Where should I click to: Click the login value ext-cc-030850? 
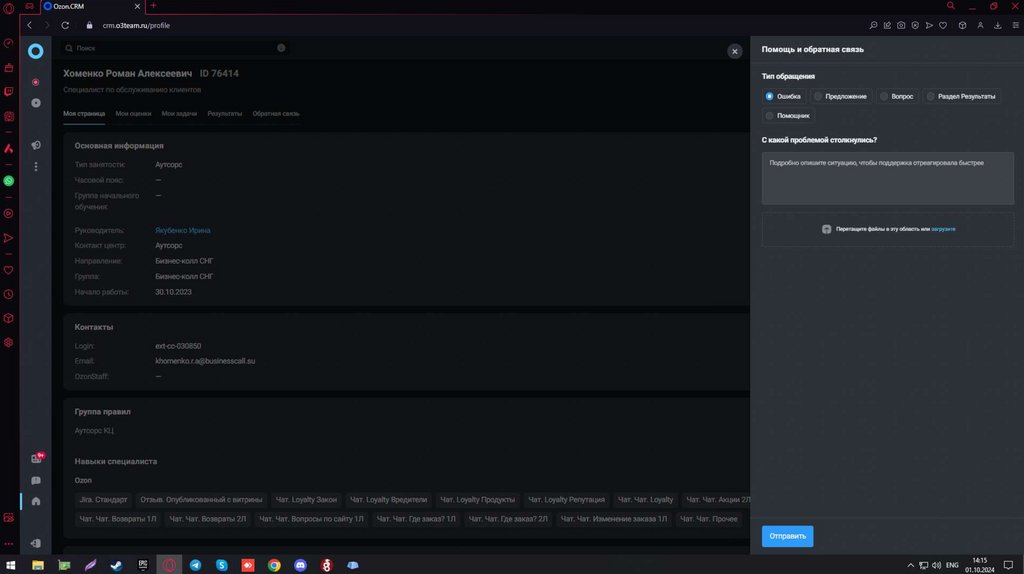[x=178, y=346]
